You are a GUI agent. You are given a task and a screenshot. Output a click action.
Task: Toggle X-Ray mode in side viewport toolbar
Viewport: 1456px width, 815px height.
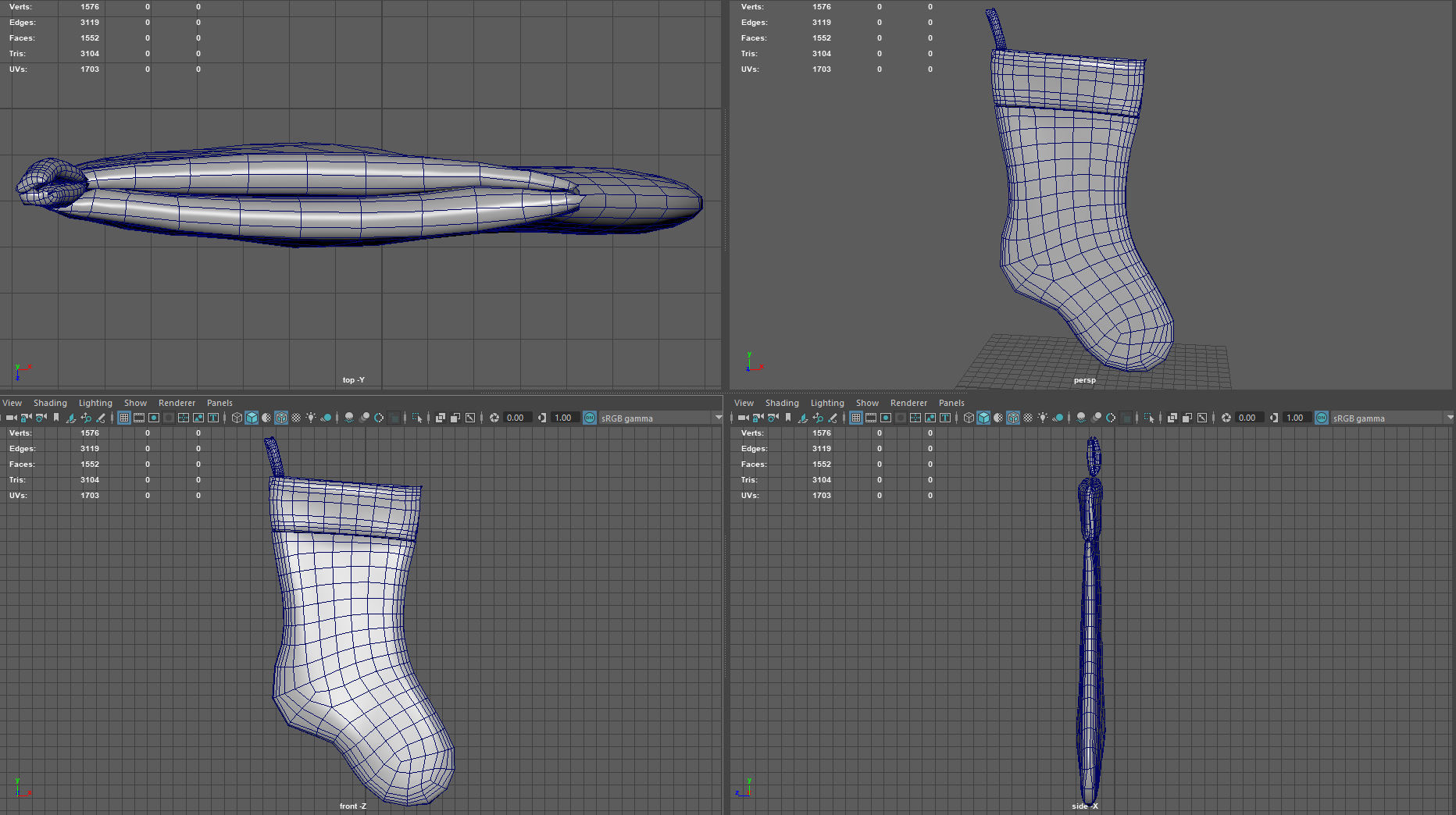click(x=1172, y=418)
